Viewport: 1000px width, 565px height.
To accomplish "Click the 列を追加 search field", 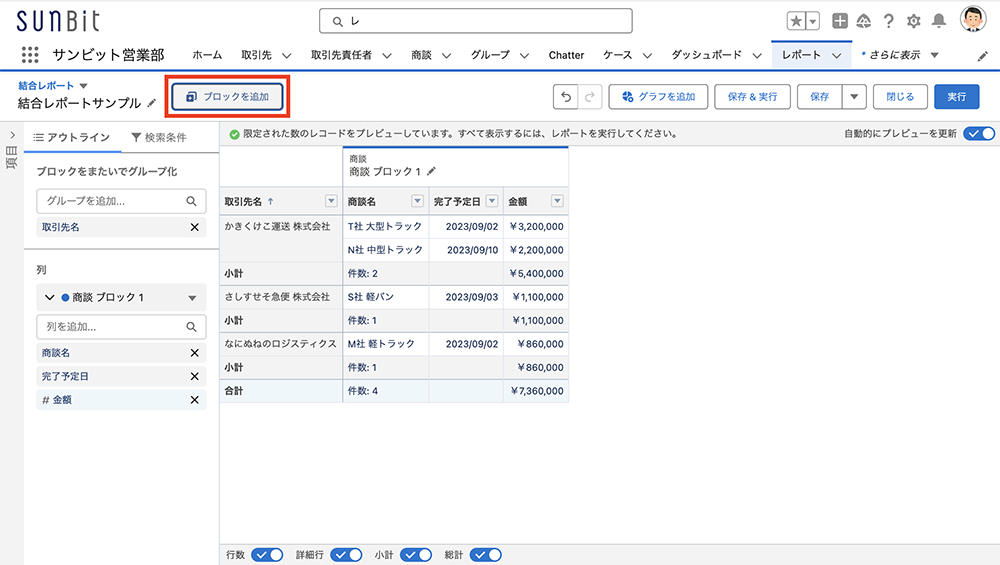I will 110,326.
